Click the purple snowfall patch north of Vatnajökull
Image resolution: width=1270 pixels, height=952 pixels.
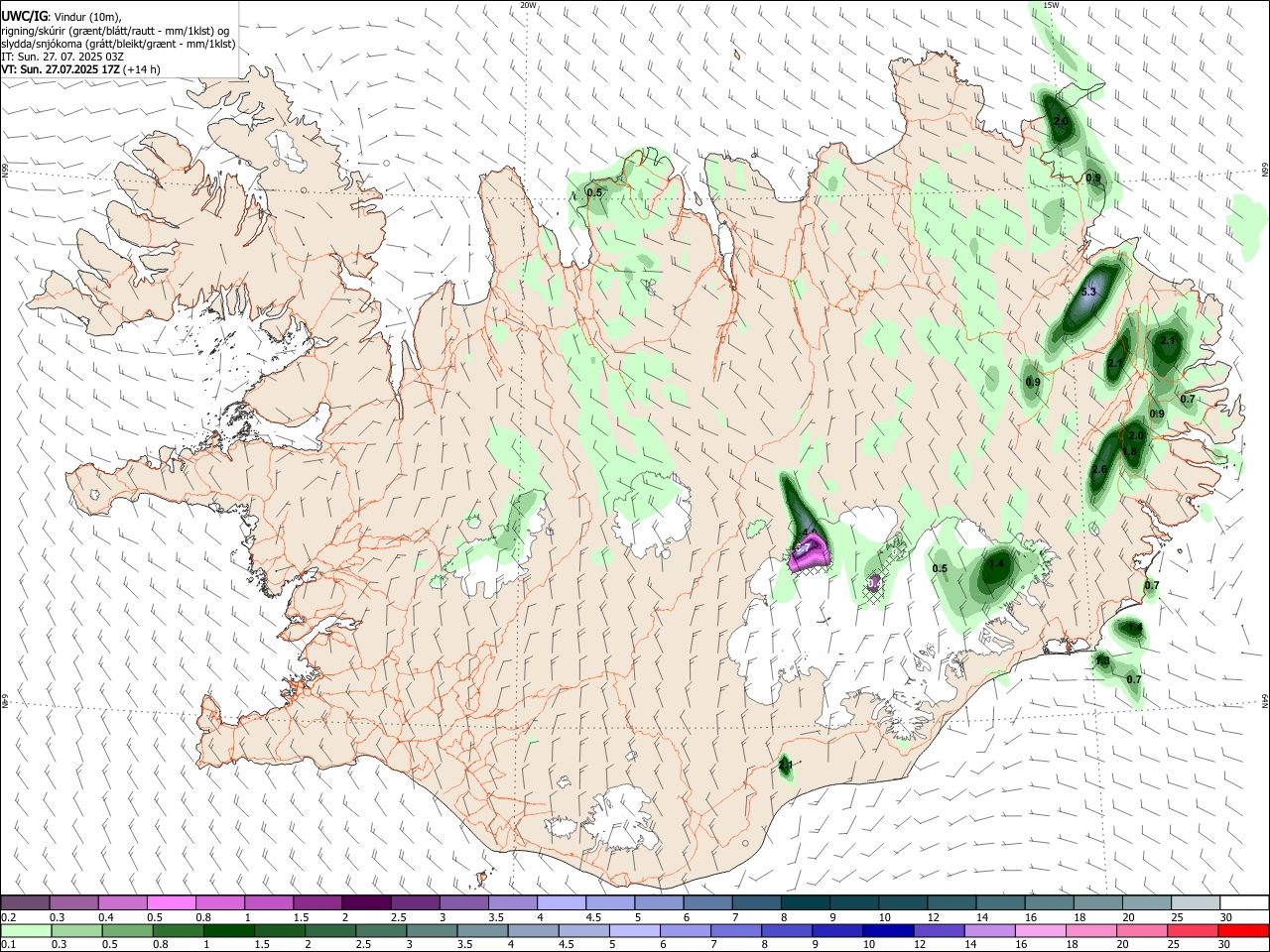point(809,551)
